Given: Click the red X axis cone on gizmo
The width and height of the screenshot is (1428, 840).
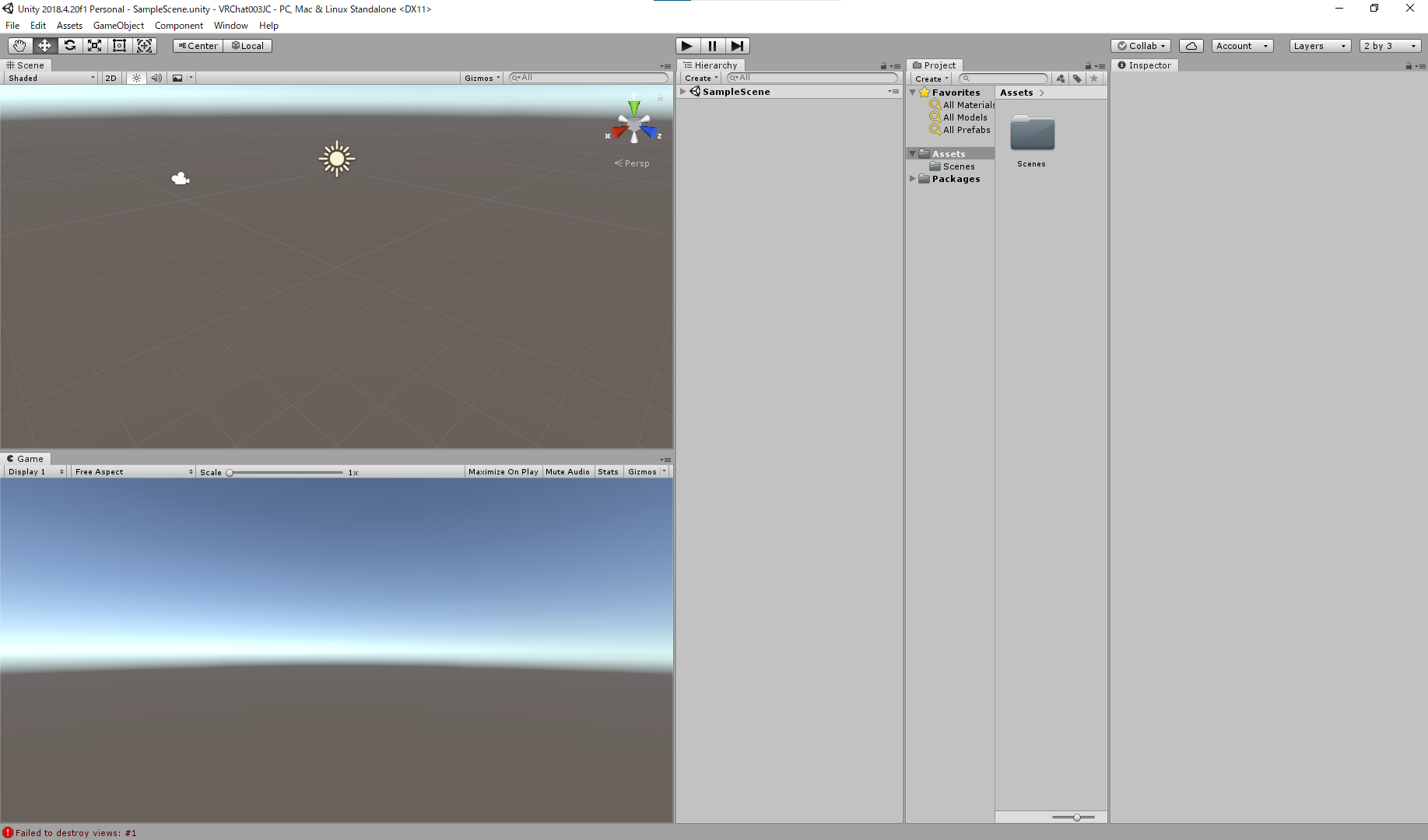Looking at the screenshot, I should [619, 131].
